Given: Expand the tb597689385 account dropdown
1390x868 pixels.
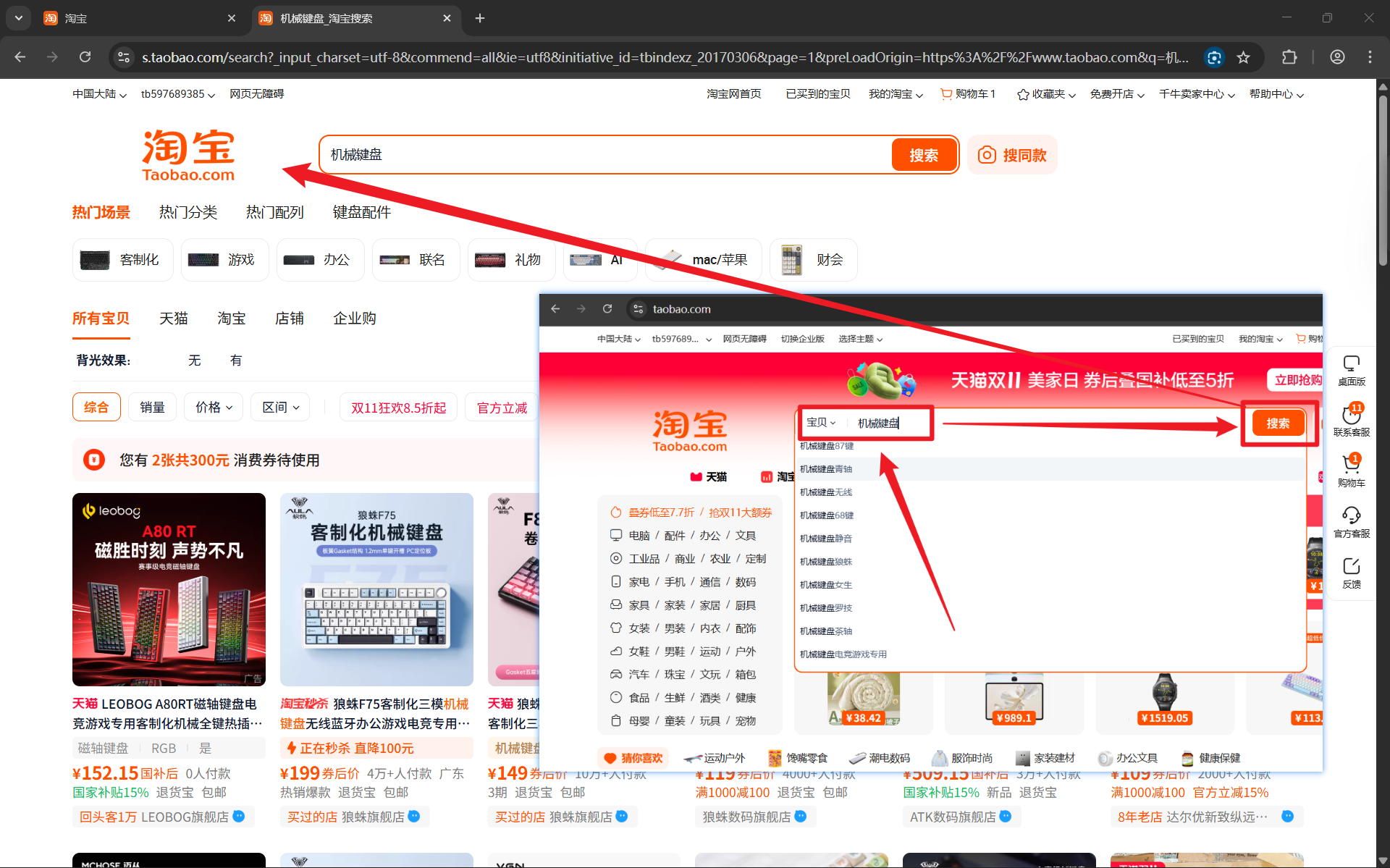Looking at the screenshot, I should 178,94.
